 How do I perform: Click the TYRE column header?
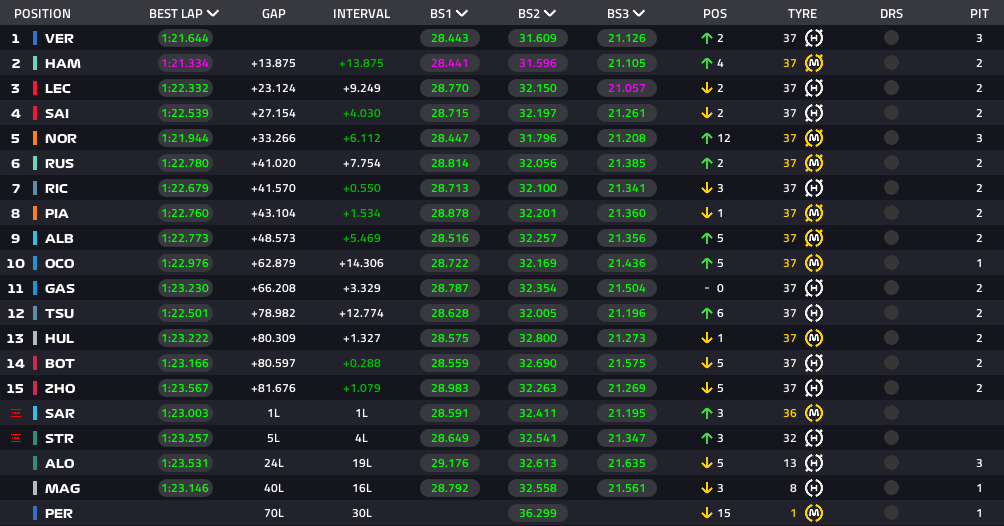coord(802,13)
